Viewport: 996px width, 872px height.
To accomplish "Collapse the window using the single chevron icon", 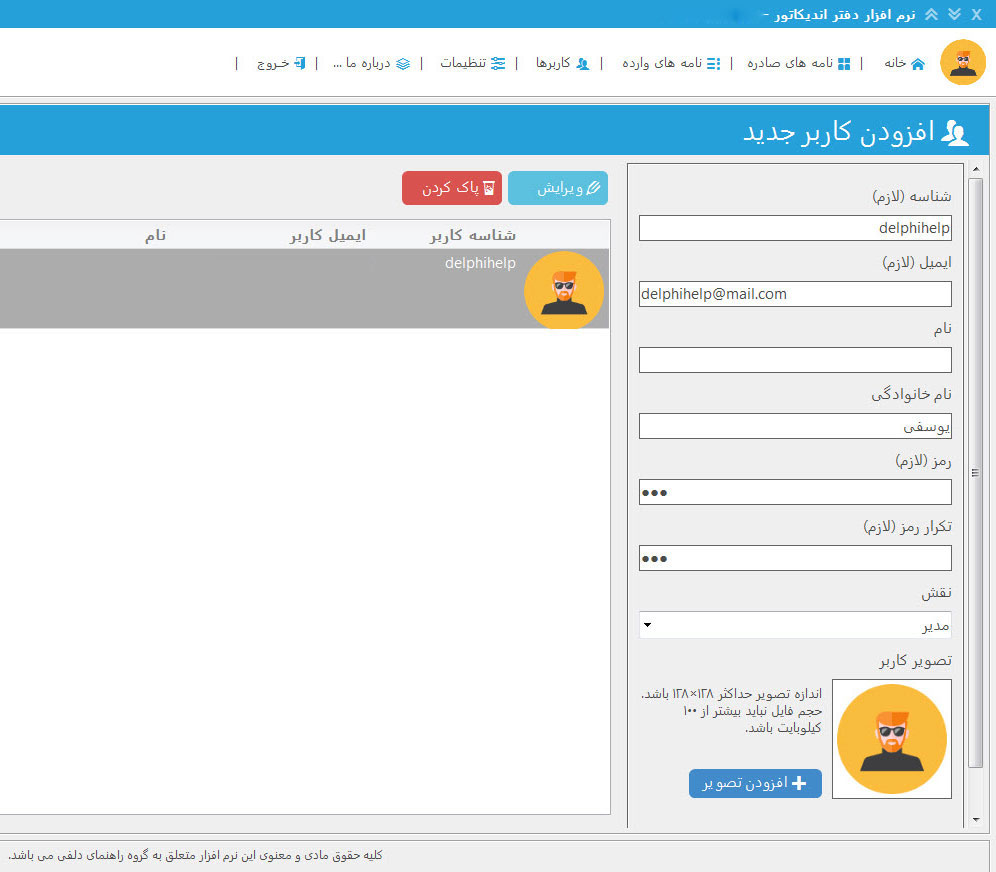I will point(931,14).
